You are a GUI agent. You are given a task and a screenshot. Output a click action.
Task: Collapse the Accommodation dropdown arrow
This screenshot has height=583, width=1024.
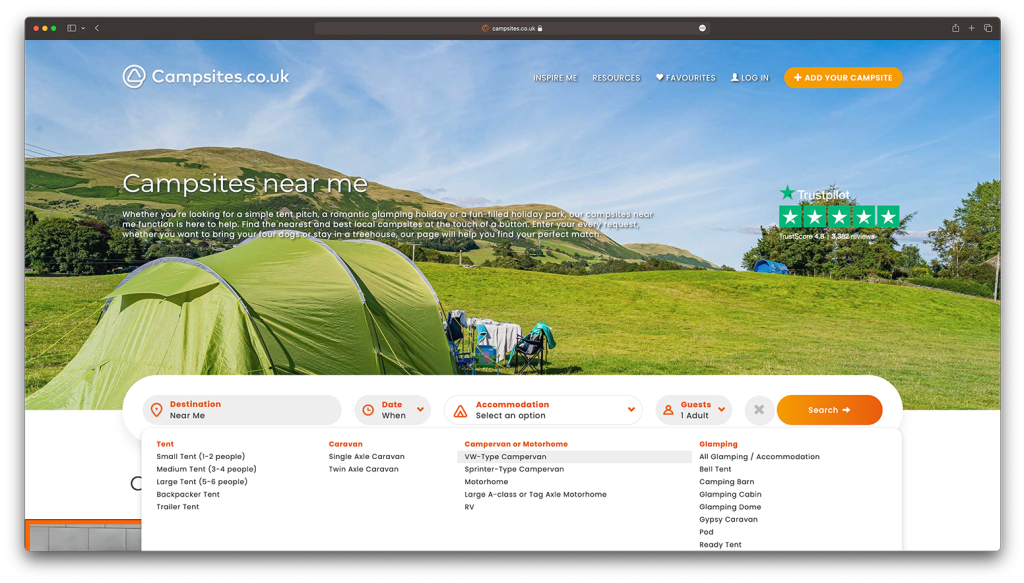tap(631, 410)
